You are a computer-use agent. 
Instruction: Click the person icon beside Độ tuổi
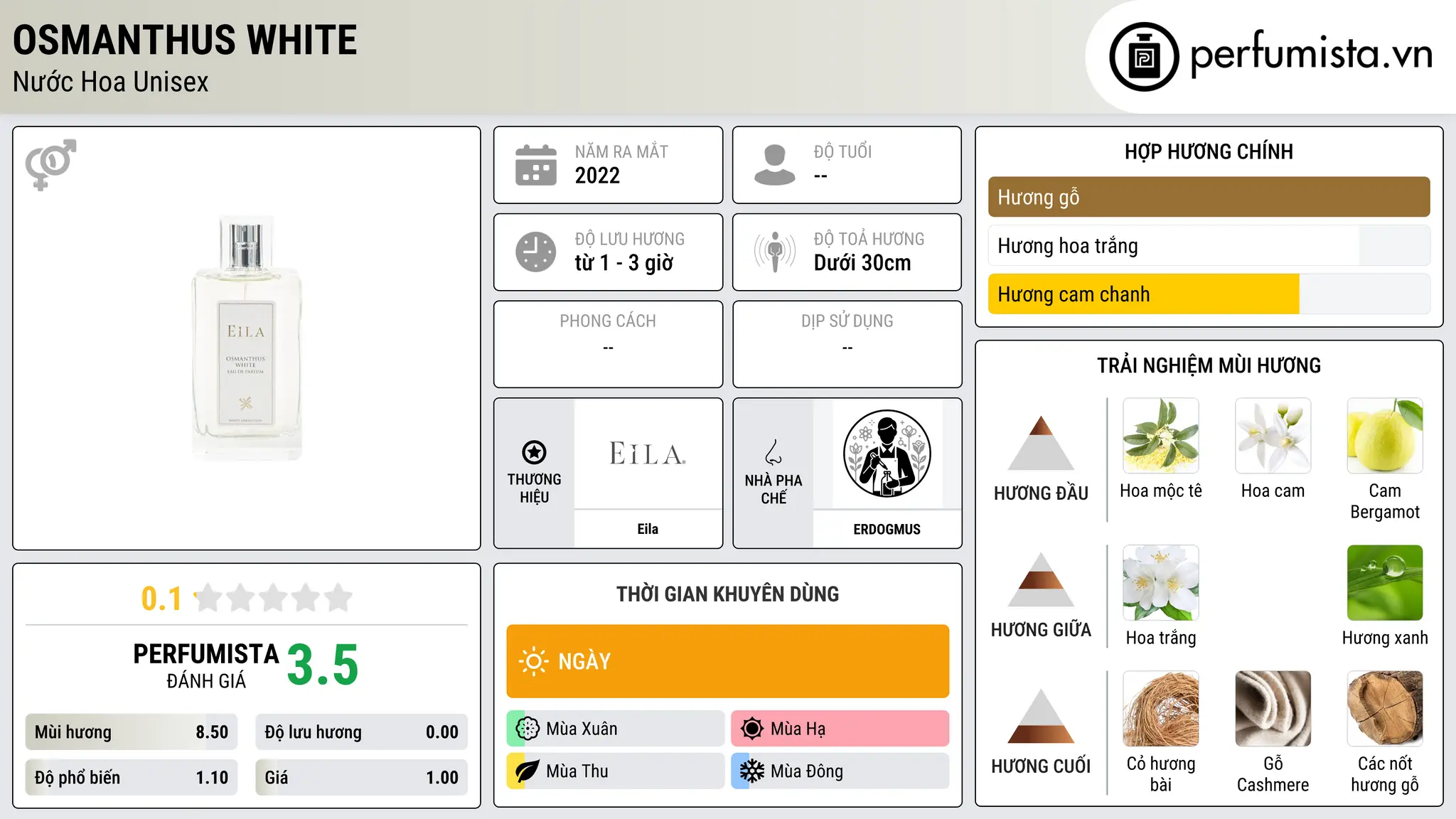[775, 165]
